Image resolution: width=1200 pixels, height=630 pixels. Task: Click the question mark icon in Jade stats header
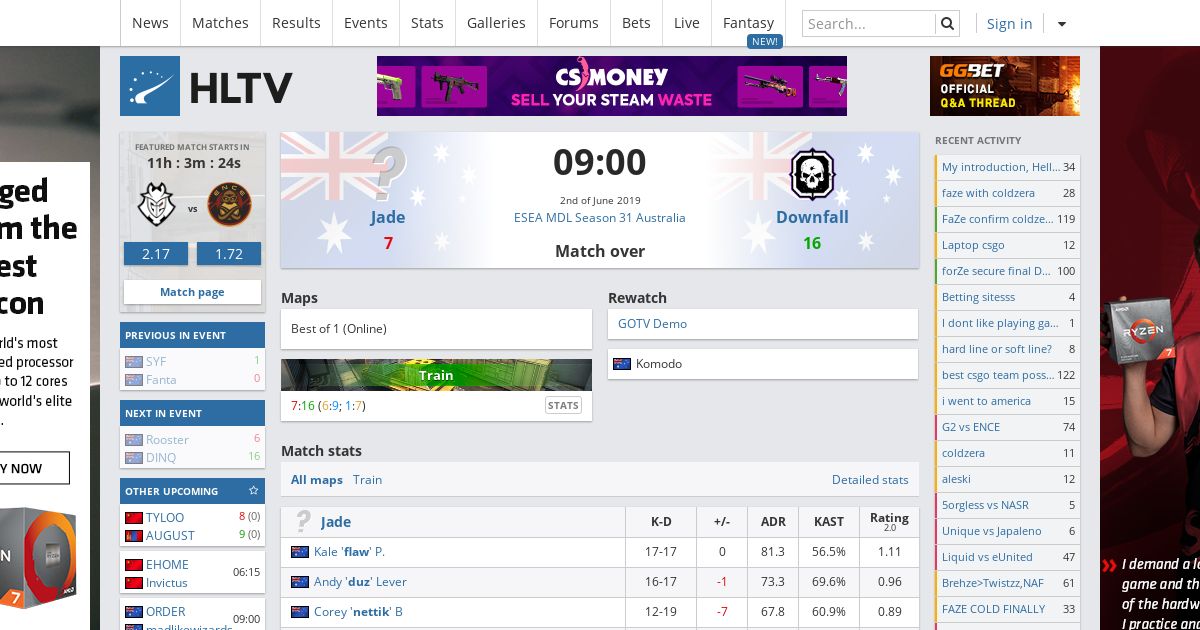(302, 521)
